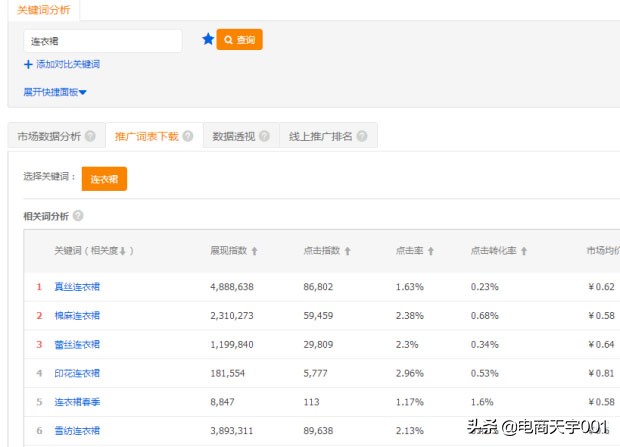Click help icon next to 线上推广排名

362,136
